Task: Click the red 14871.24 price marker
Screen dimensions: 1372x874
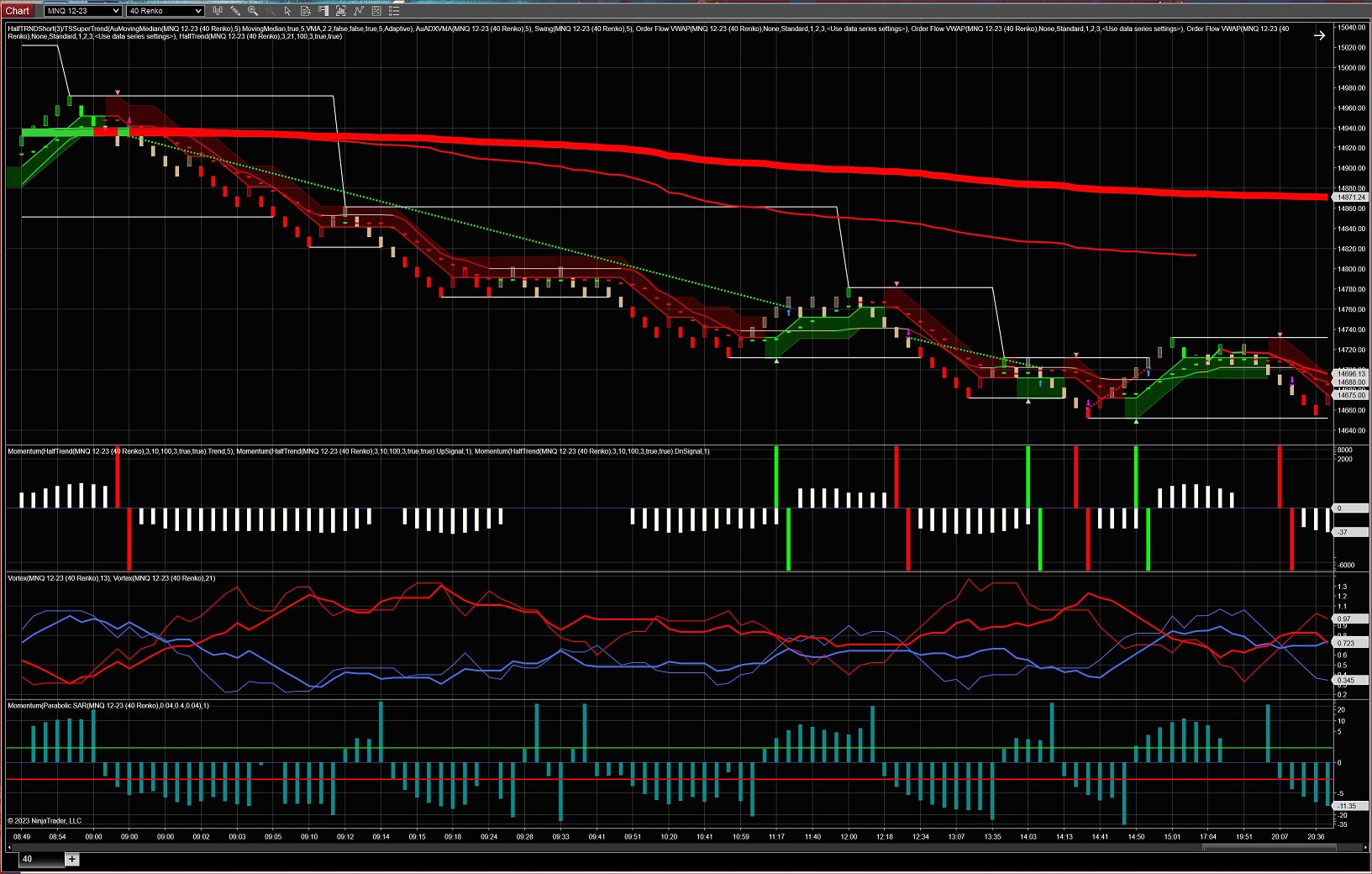Action: pos(1352,197)
